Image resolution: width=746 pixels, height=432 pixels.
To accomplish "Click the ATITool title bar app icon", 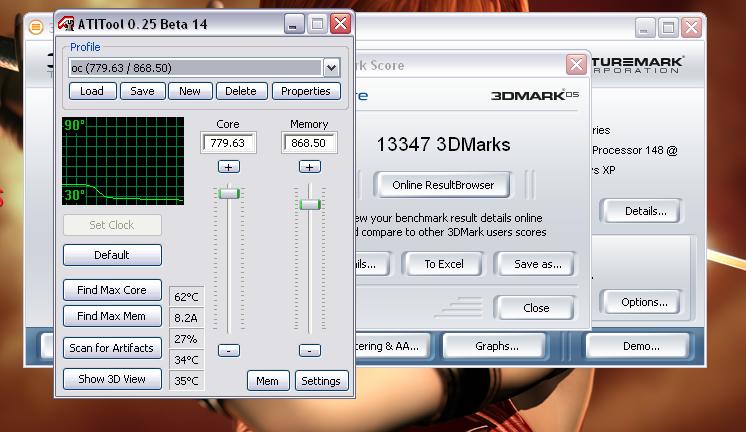I will tap(66, 23).
